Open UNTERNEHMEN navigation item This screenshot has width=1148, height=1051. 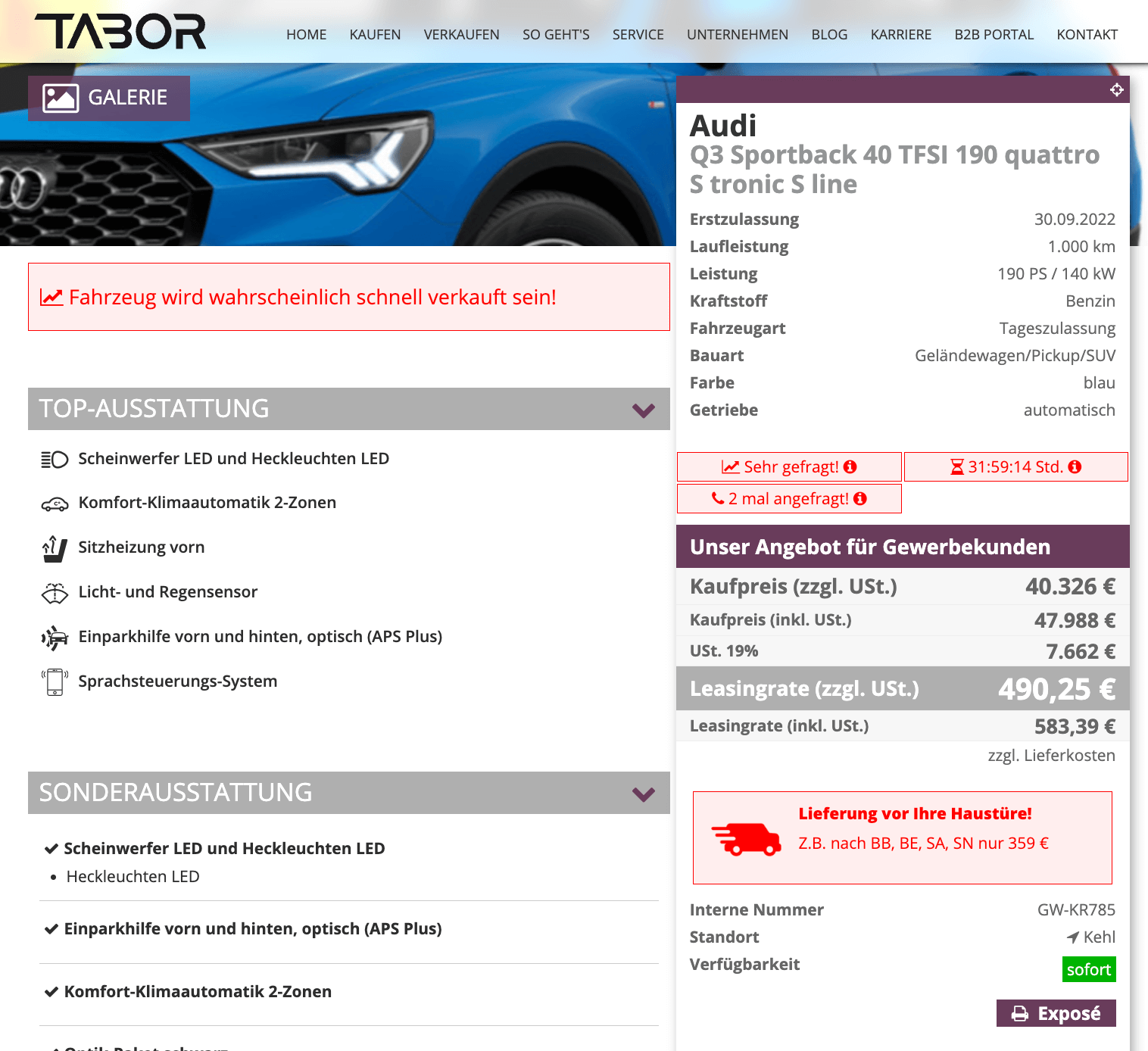click(738, 35)
